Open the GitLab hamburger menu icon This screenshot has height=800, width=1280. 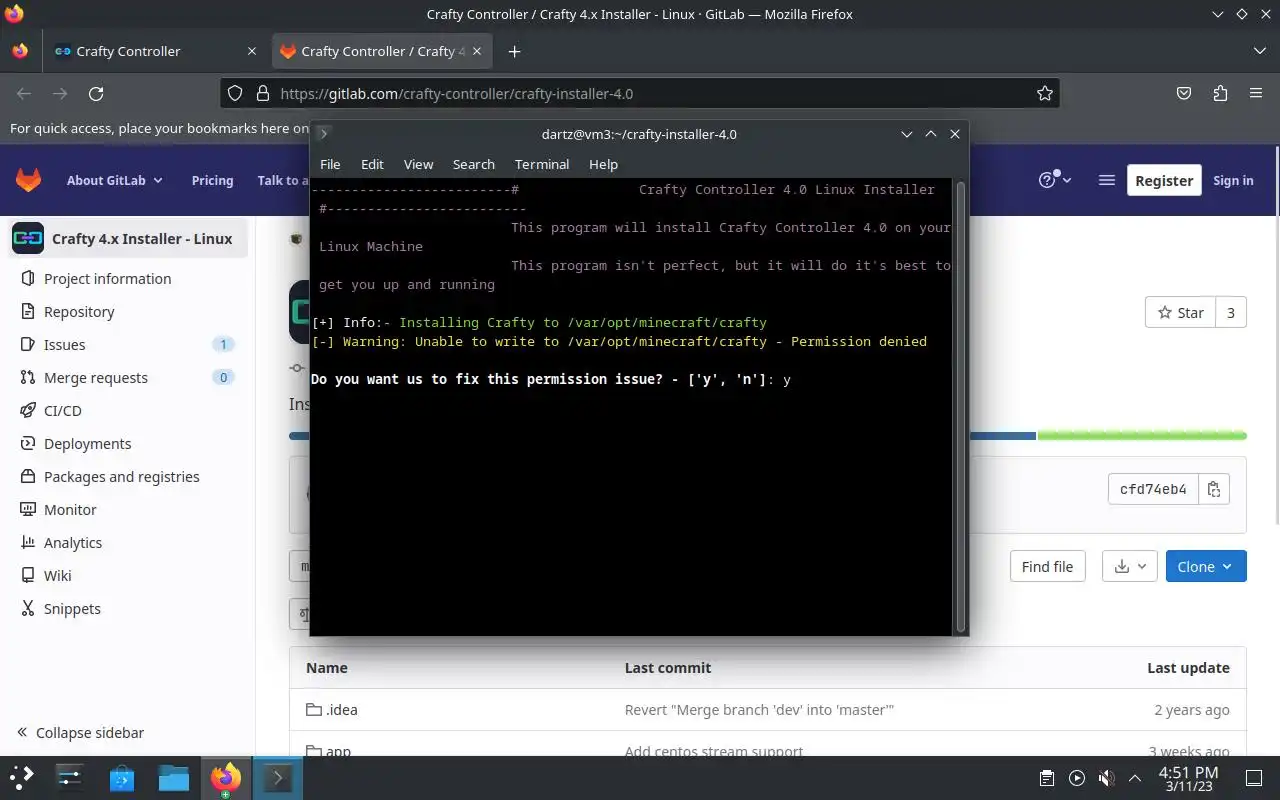(x=1106, y=180)
